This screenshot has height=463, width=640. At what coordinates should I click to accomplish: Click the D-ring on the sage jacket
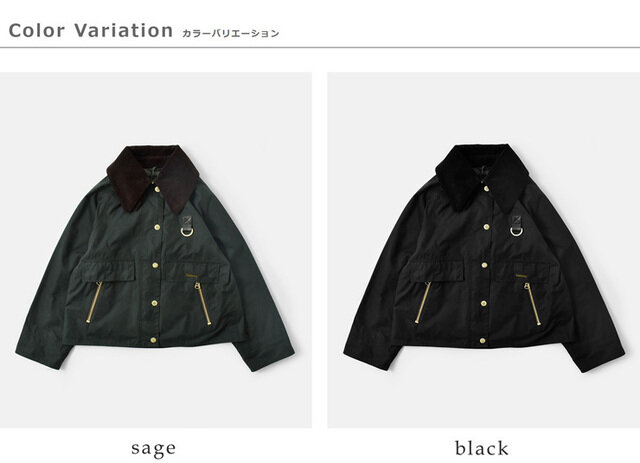[187, 232]
